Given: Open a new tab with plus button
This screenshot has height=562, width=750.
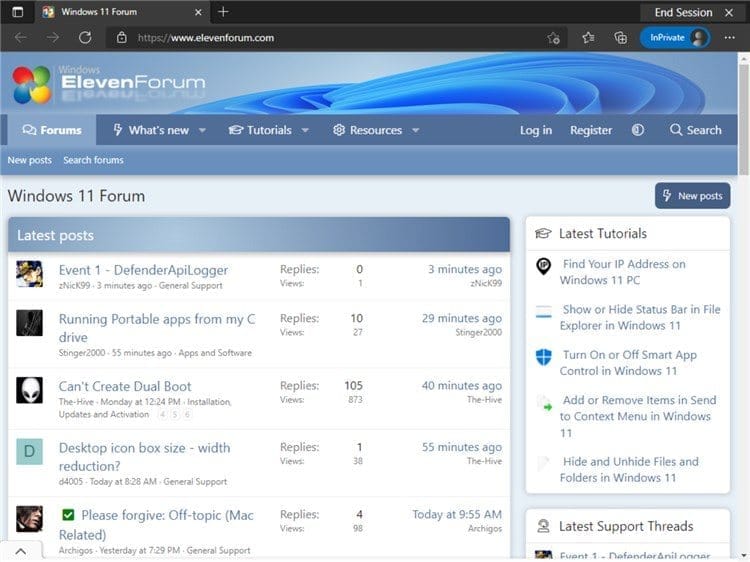Looking at the screenshot, I should click(x=223, y=12).
